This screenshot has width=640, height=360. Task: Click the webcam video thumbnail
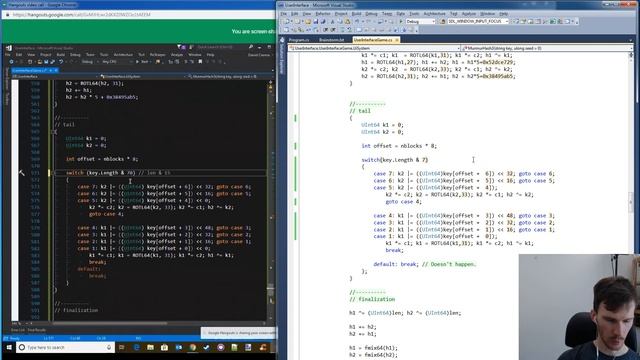(579, 307)
